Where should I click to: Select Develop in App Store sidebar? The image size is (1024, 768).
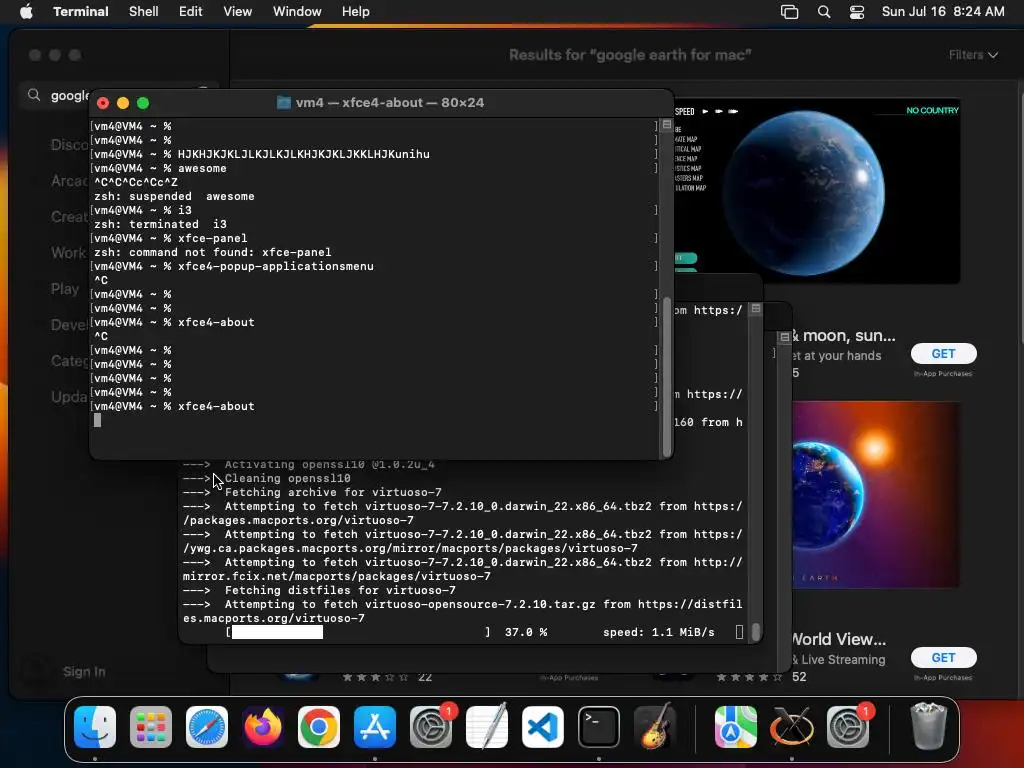[69, 325]
